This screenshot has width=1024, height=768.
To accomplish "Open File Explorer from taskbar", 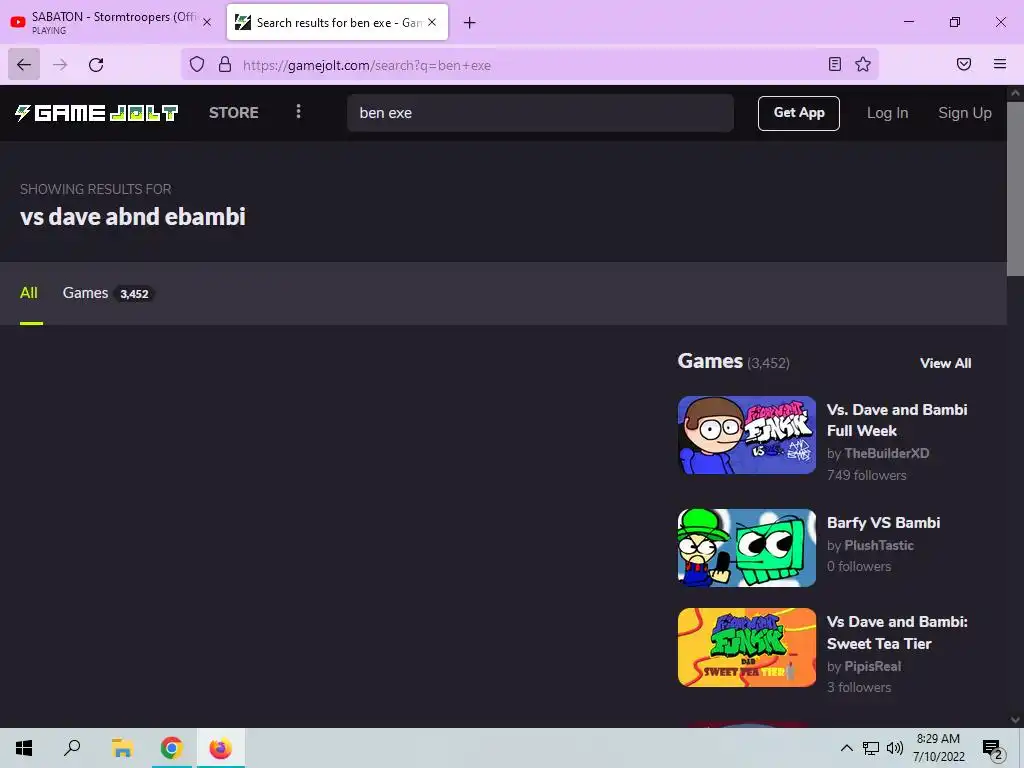I will click(x=122, y=748).
